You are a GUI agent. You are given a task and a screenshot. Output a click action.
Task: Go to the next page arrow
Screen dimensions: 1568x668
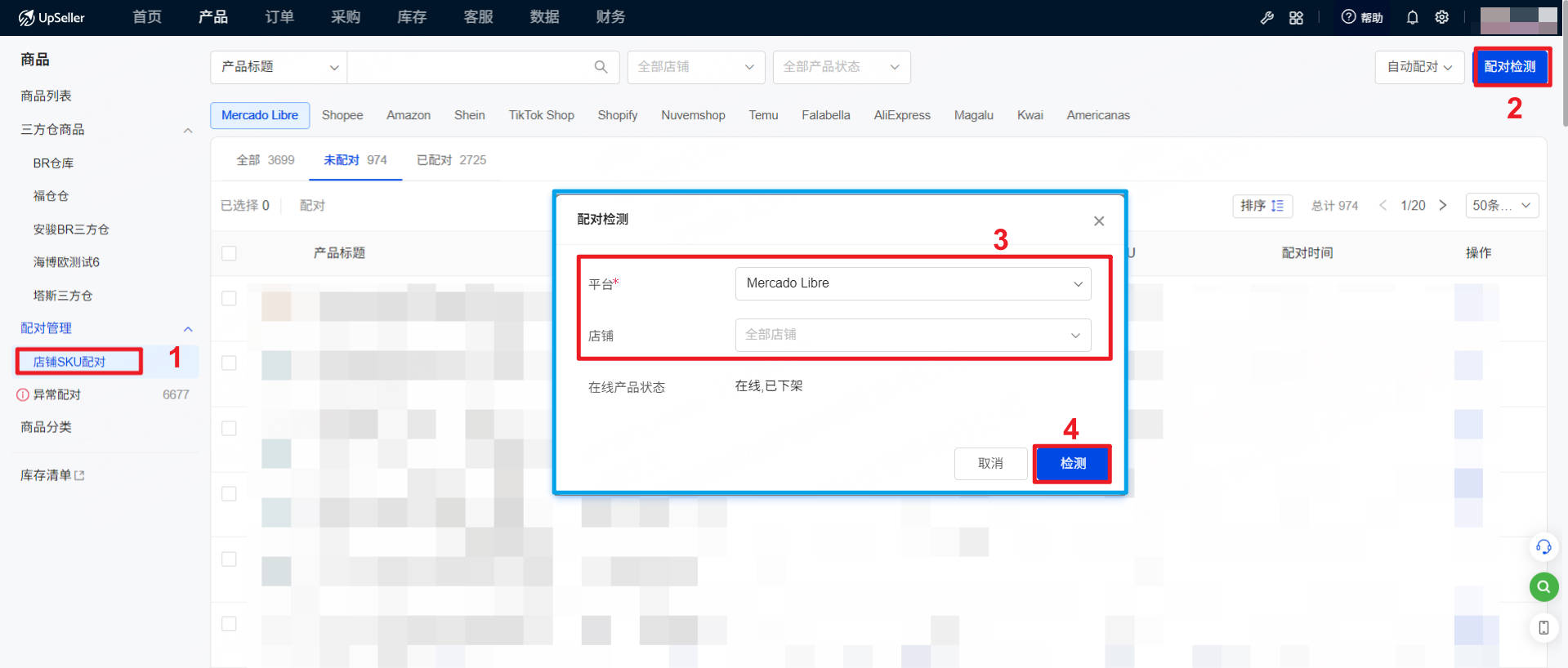coord(1443,206)
